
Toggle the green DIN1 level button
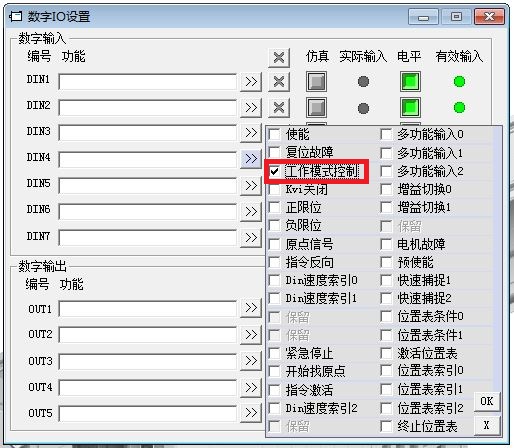pos(410,81)
